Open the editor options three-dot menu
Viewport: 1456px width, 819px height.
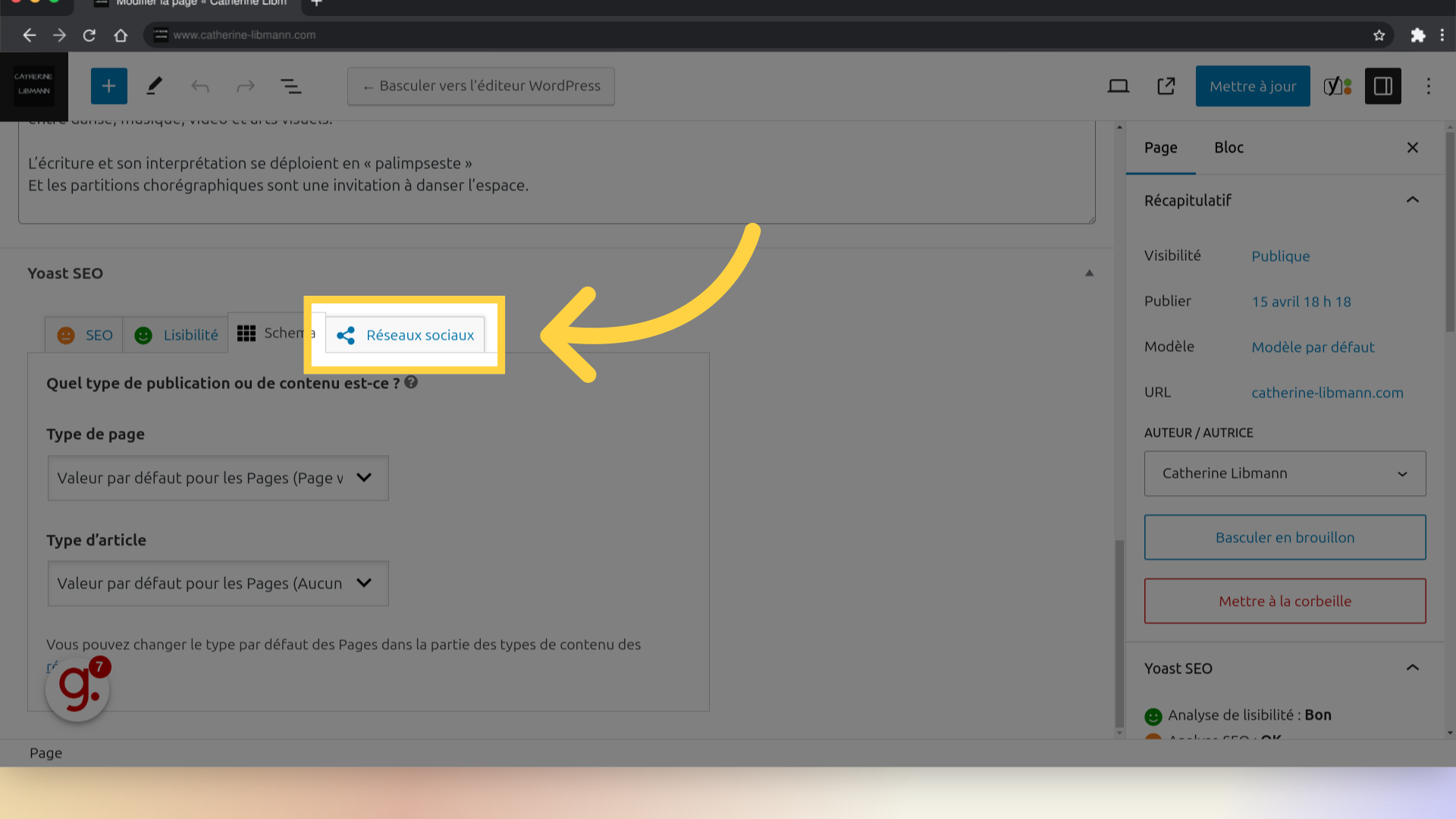coord(1429,86)
